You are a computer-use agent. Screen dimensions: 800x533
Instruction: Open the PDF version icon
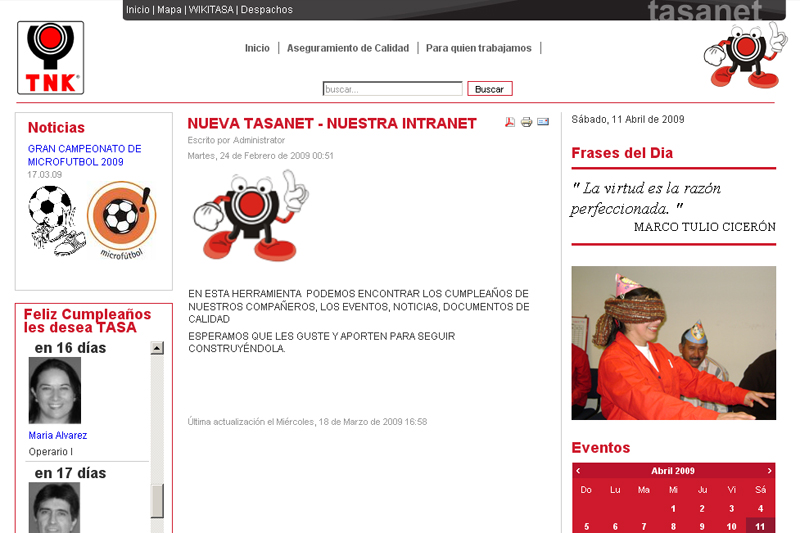tap(510, 122)
